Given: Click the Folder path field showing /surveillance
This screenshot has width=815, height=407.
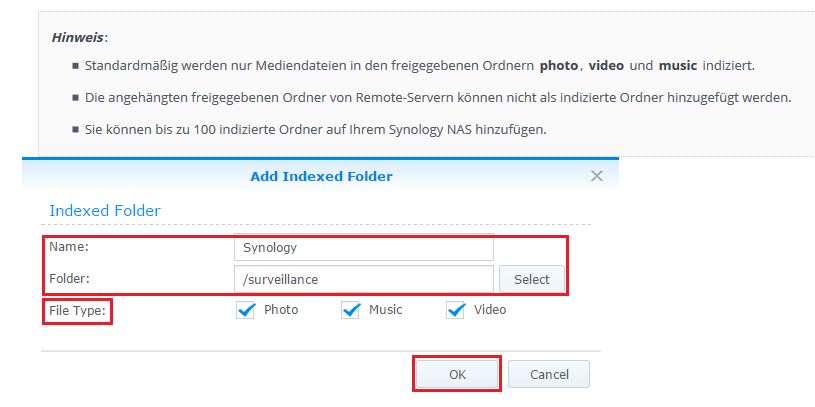Looking at the screenshot, I should click(363, 279).
